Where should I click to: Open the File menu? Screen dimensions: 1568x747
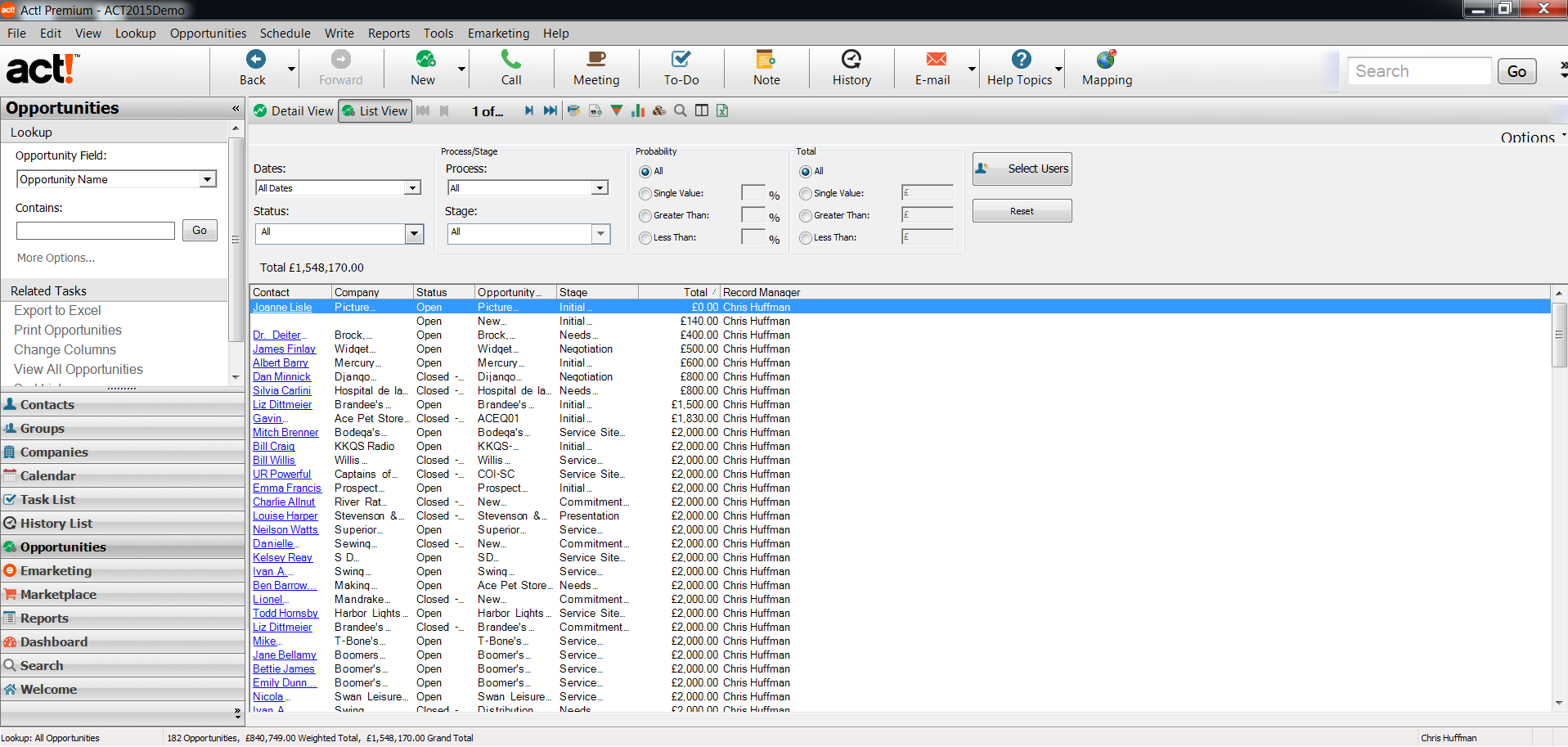coord(16,34)
